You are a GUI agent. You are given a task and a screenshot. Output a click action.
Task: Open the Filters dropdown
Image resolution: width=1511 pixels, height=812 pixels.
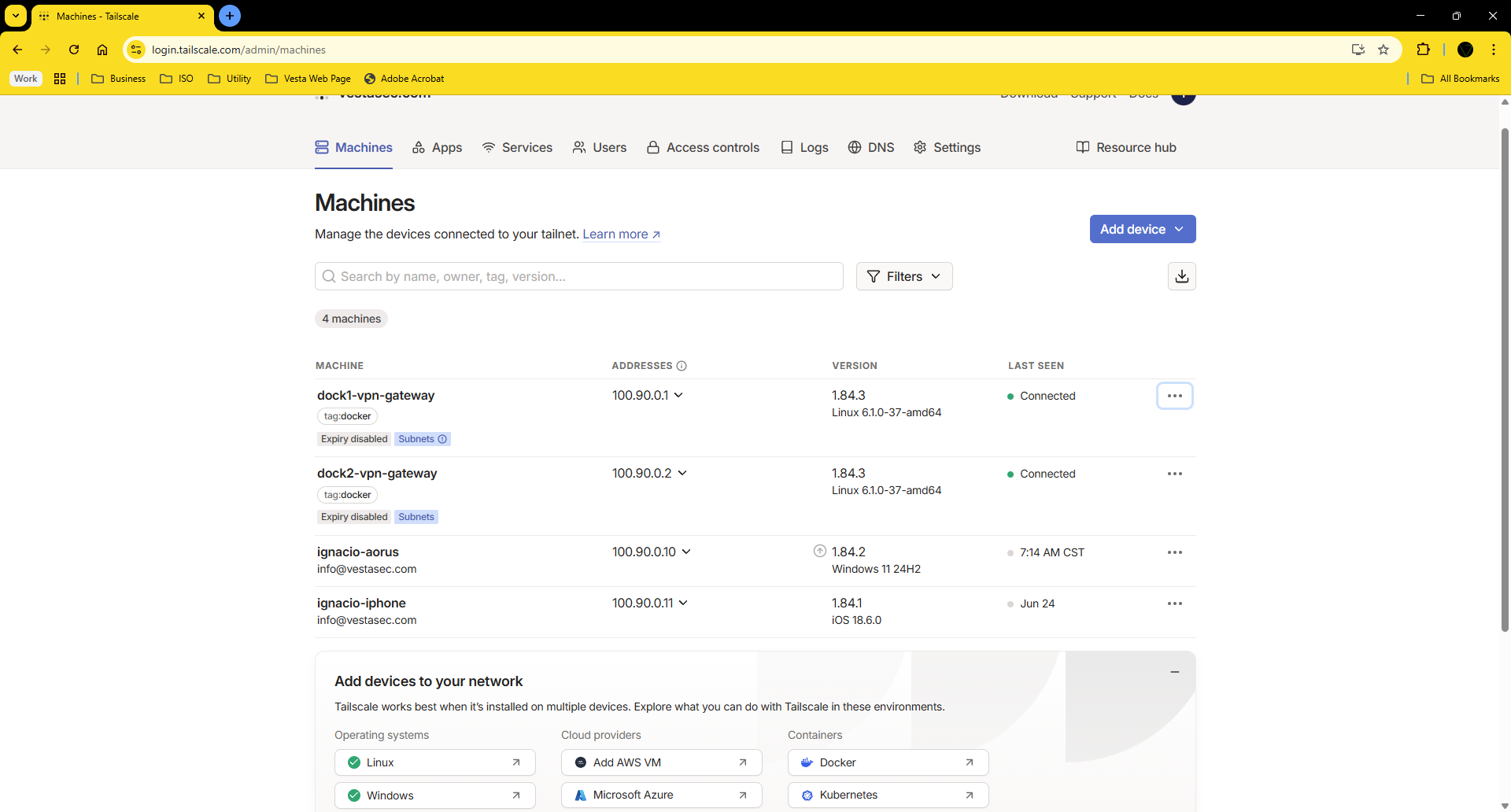(904, 276)
